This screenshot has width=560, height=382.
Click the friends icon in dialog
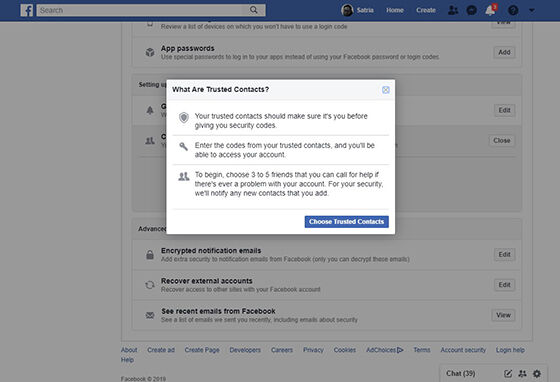pos(184,176)
